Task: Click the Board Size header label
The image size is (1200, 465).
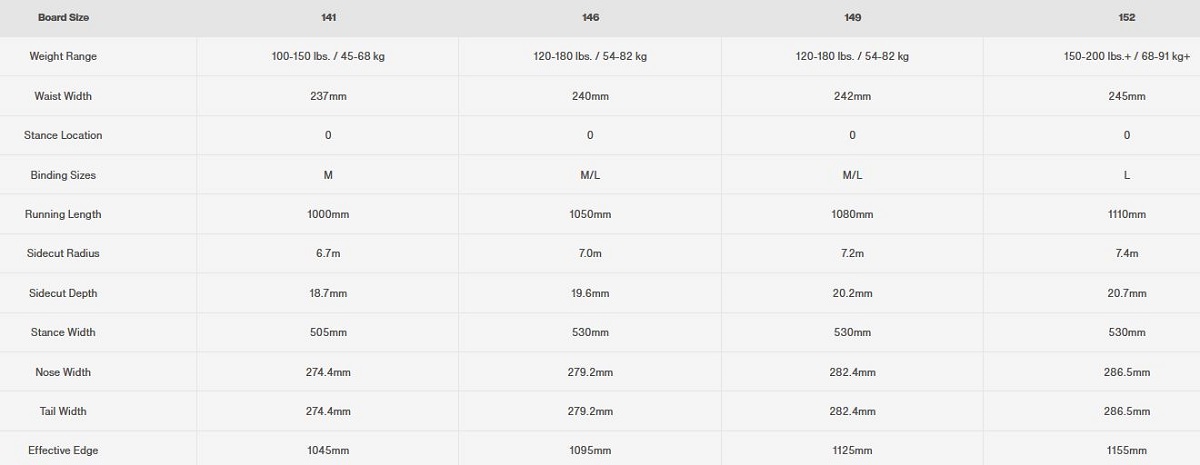Action: pyautogui.click(x=64, y=18)
